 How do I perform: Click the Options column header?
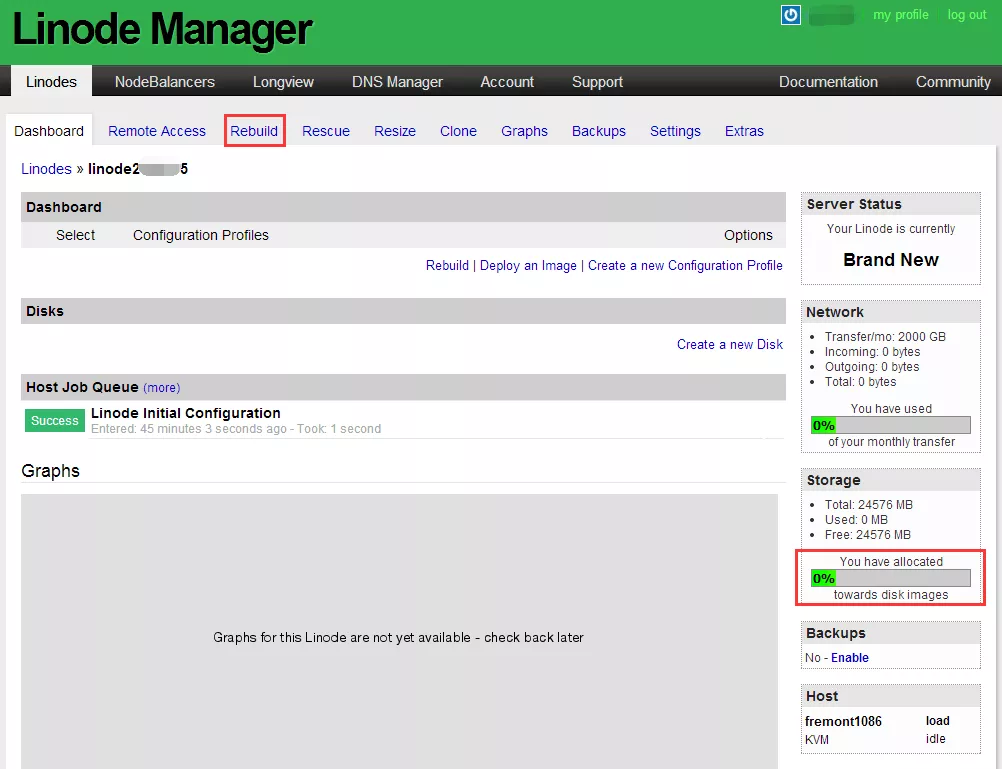(x=748, y=235)
